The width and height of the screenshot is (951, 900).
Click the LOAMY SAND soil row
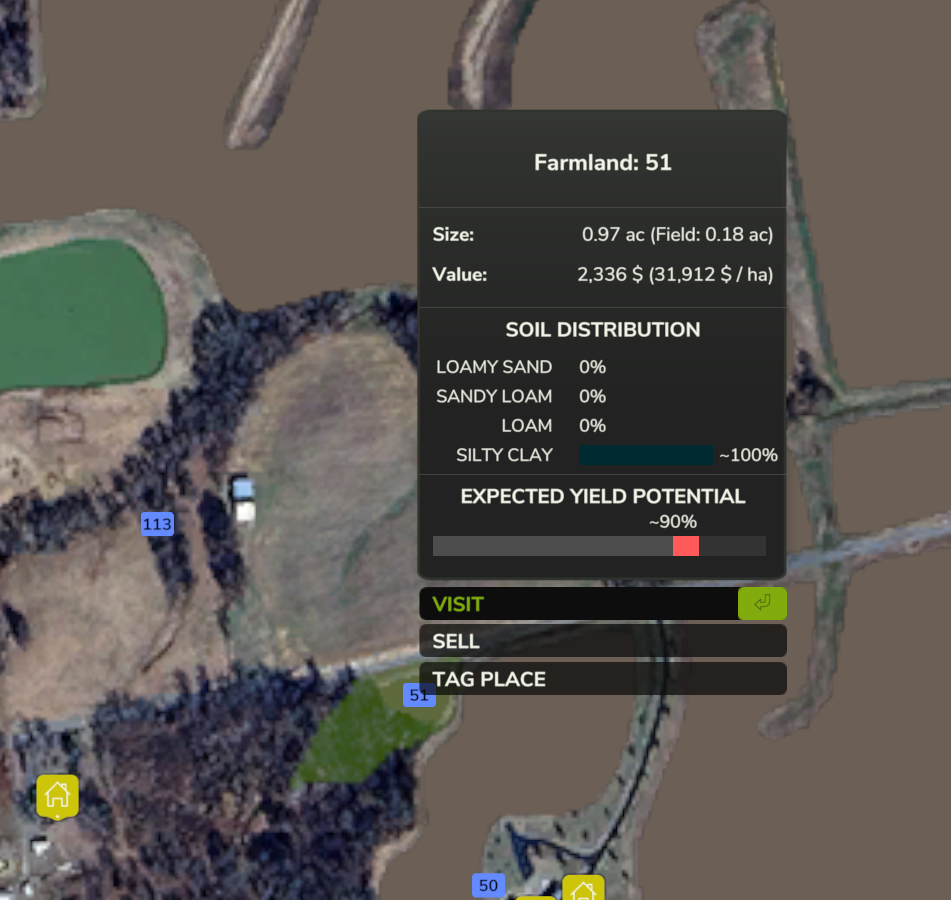tap(520, 367)
